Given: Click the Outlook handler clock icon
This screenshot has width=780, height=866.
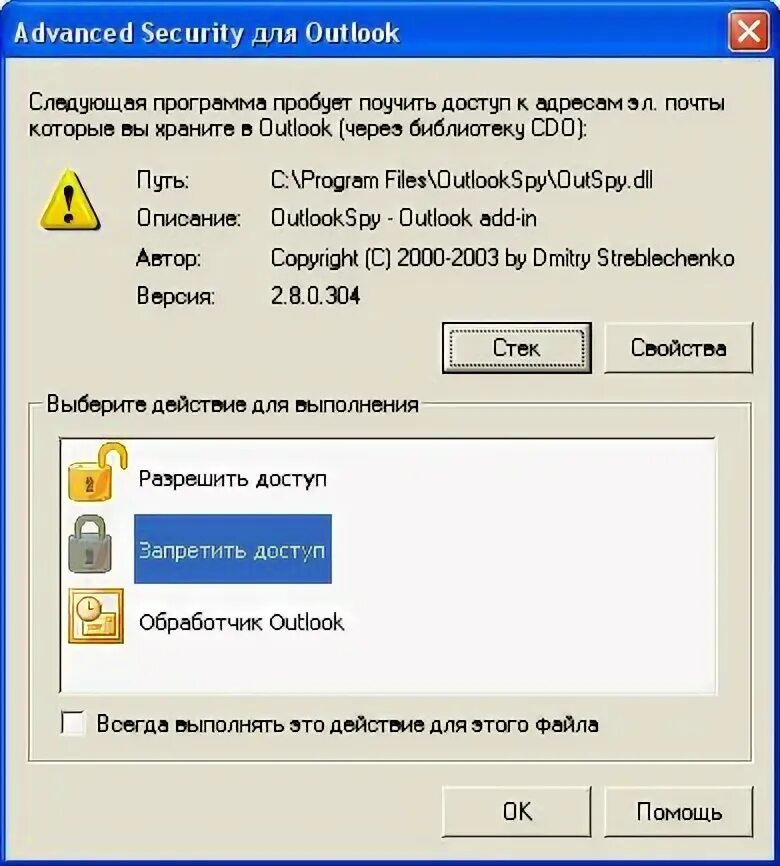Looking at the screenshot, I should coord(96,616).
